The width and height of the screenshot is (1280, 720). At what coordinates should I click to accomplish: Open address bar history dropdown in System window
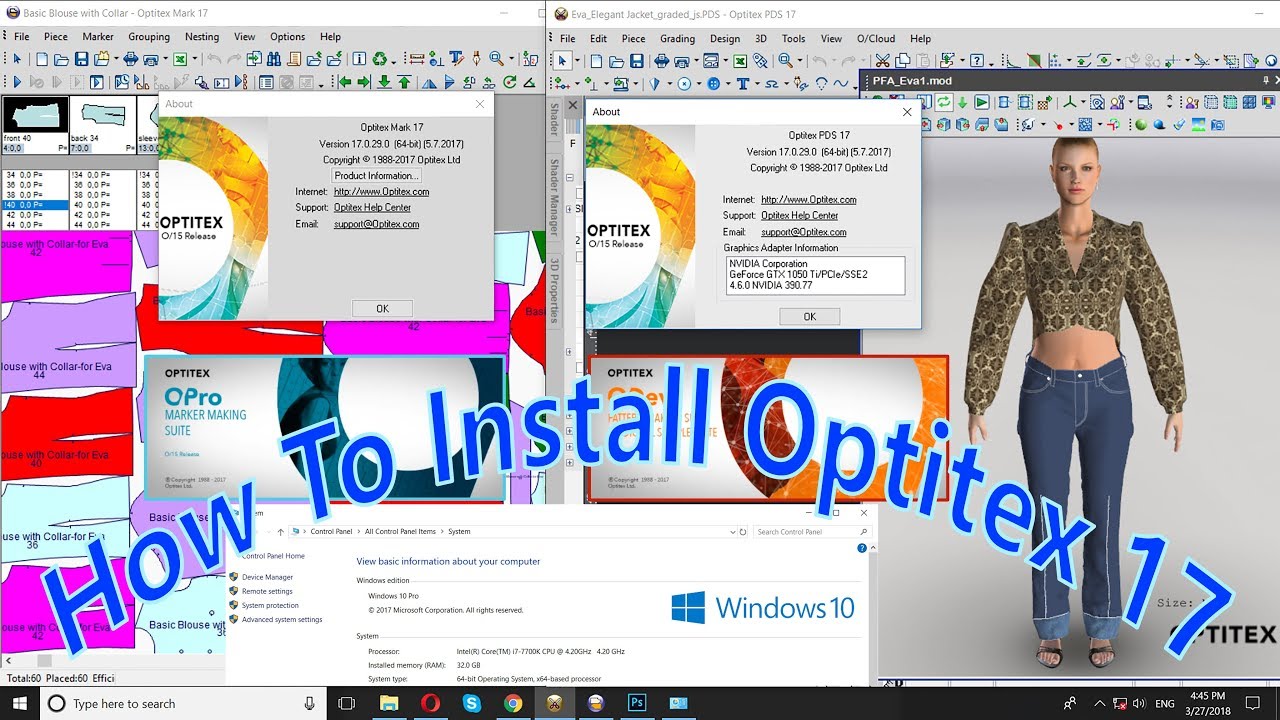click(x=733, y=531)
